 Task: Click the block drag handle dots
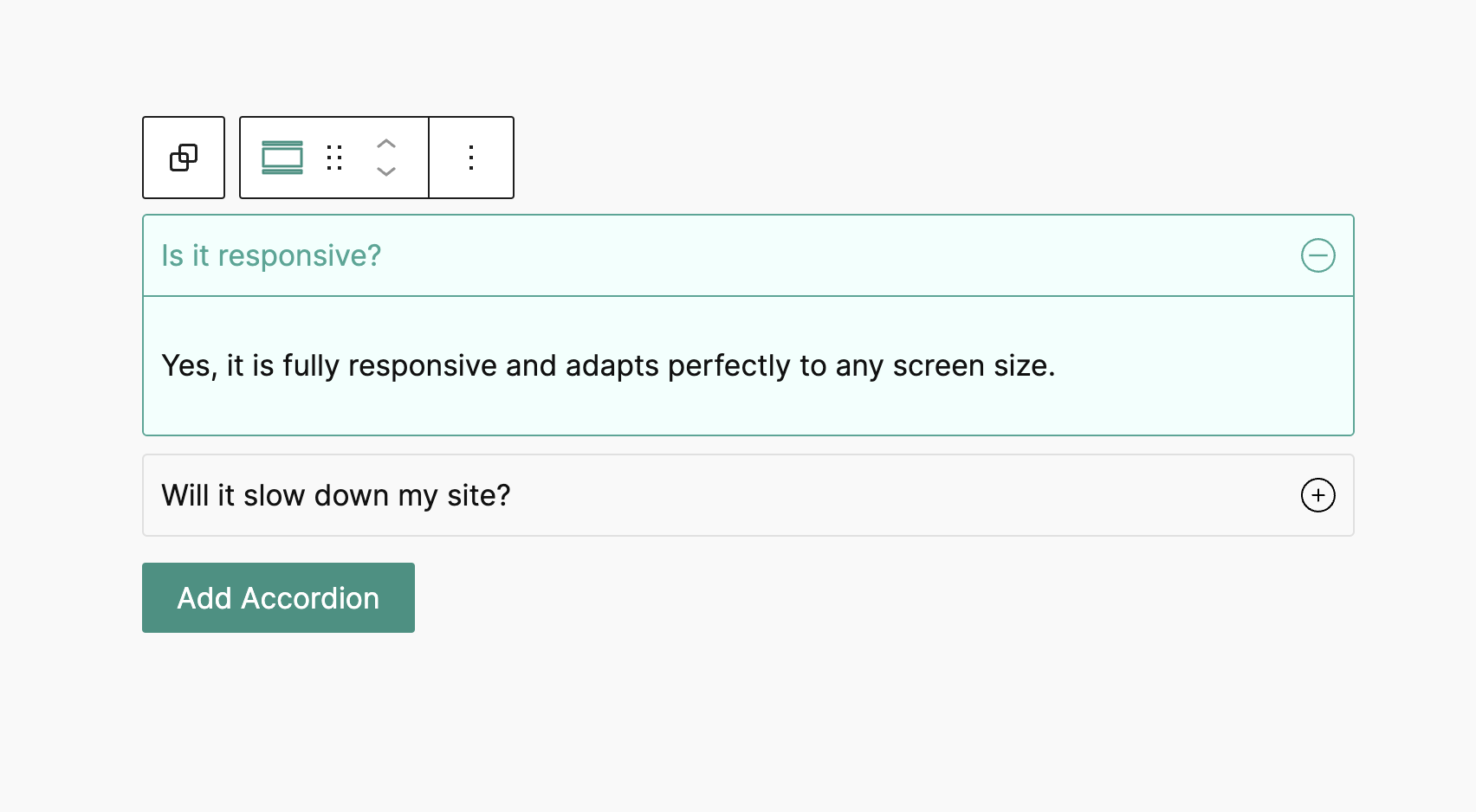(335, 158)
